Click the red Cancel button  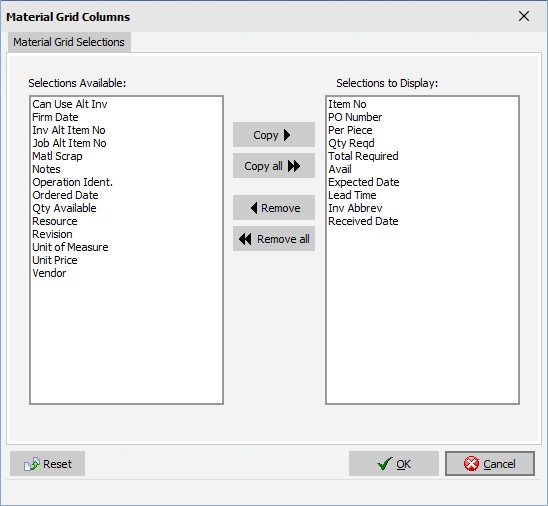click(490, 464)
